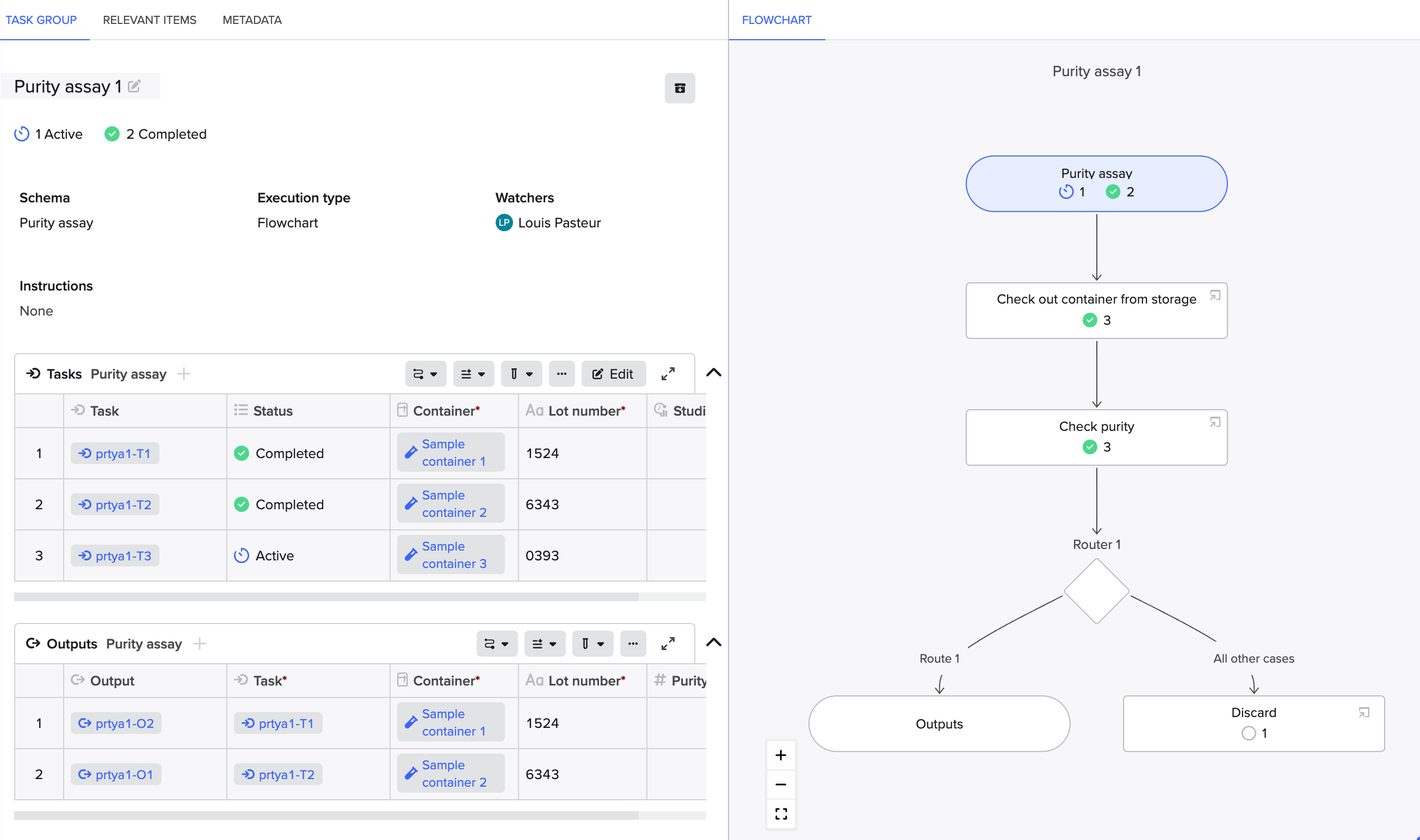Click the Edit button in Tasks toolbar

coord(613,374)
